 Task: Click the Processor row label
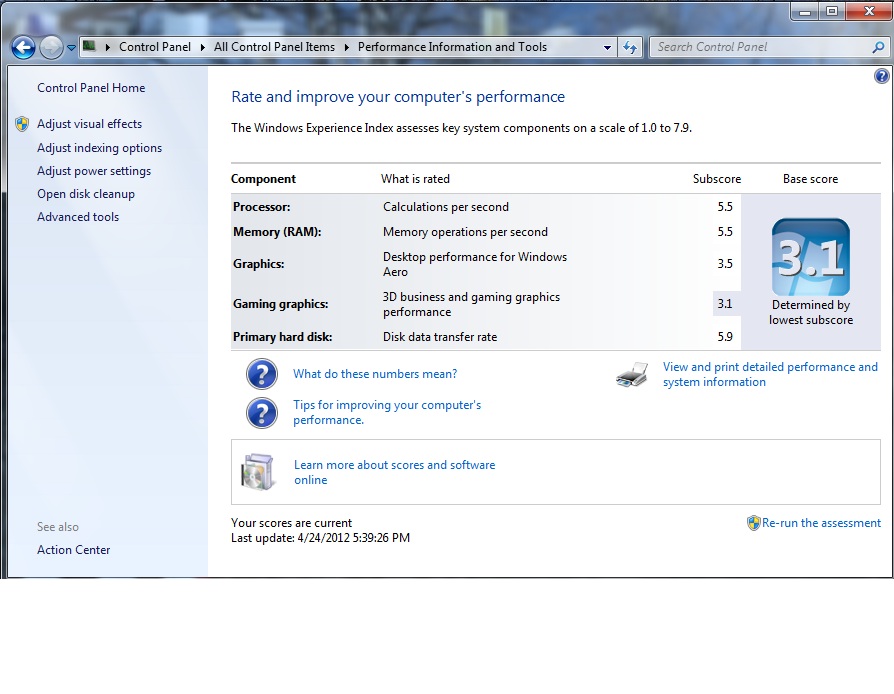tap(262, 207)
